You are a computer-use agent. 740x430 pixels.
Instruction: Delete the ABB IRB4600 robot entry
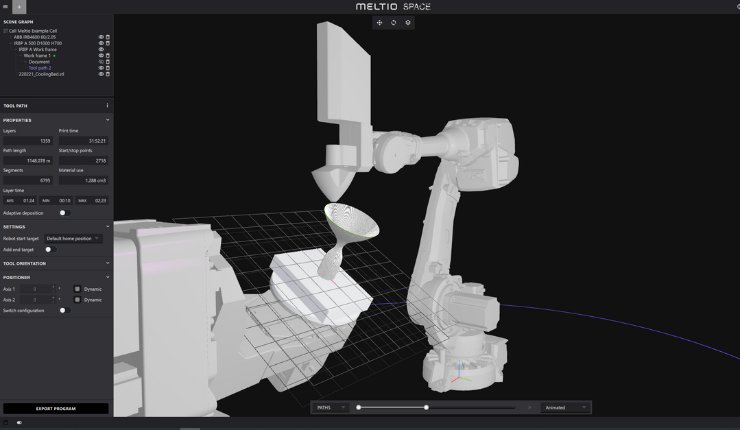click(x=108, y=37)
